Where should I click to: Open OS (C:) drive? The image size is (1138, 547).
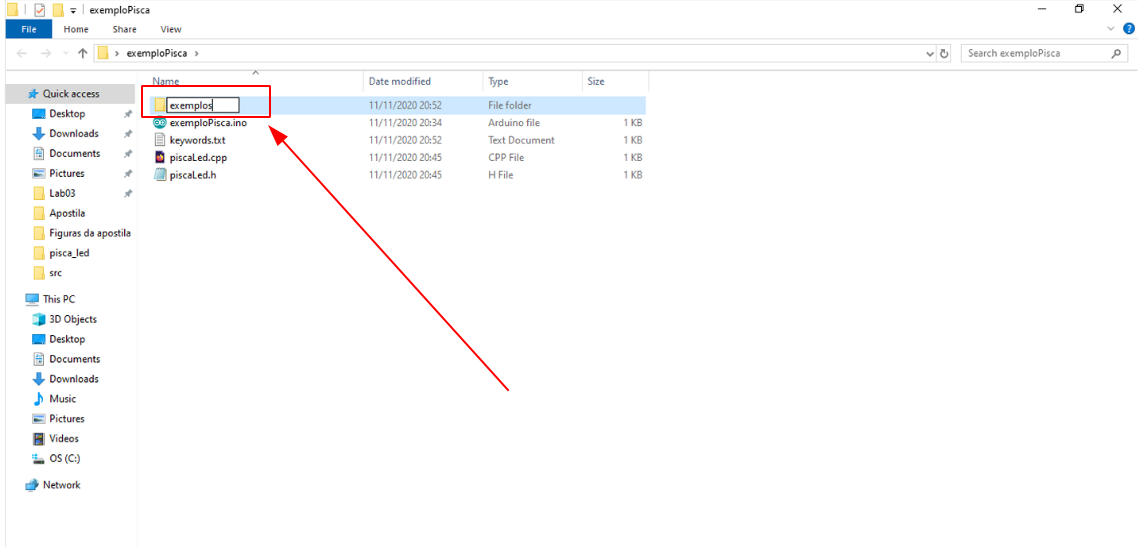tap(64, 458)
